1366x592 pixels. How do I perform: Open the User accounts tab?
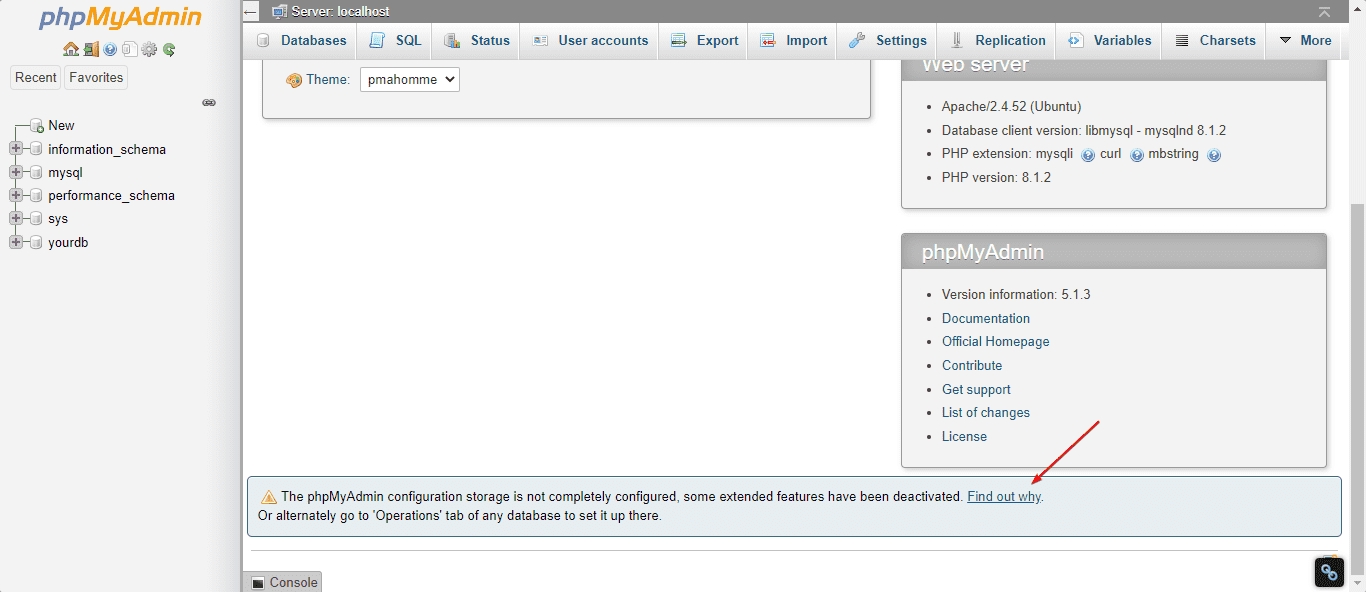590,41
